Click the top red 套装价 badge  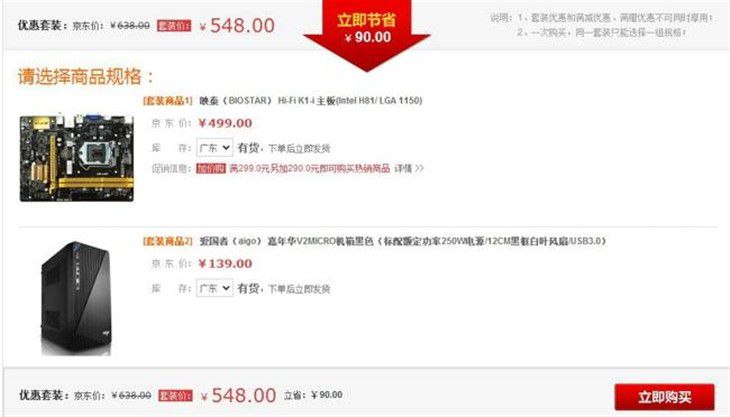pos(174,26)
